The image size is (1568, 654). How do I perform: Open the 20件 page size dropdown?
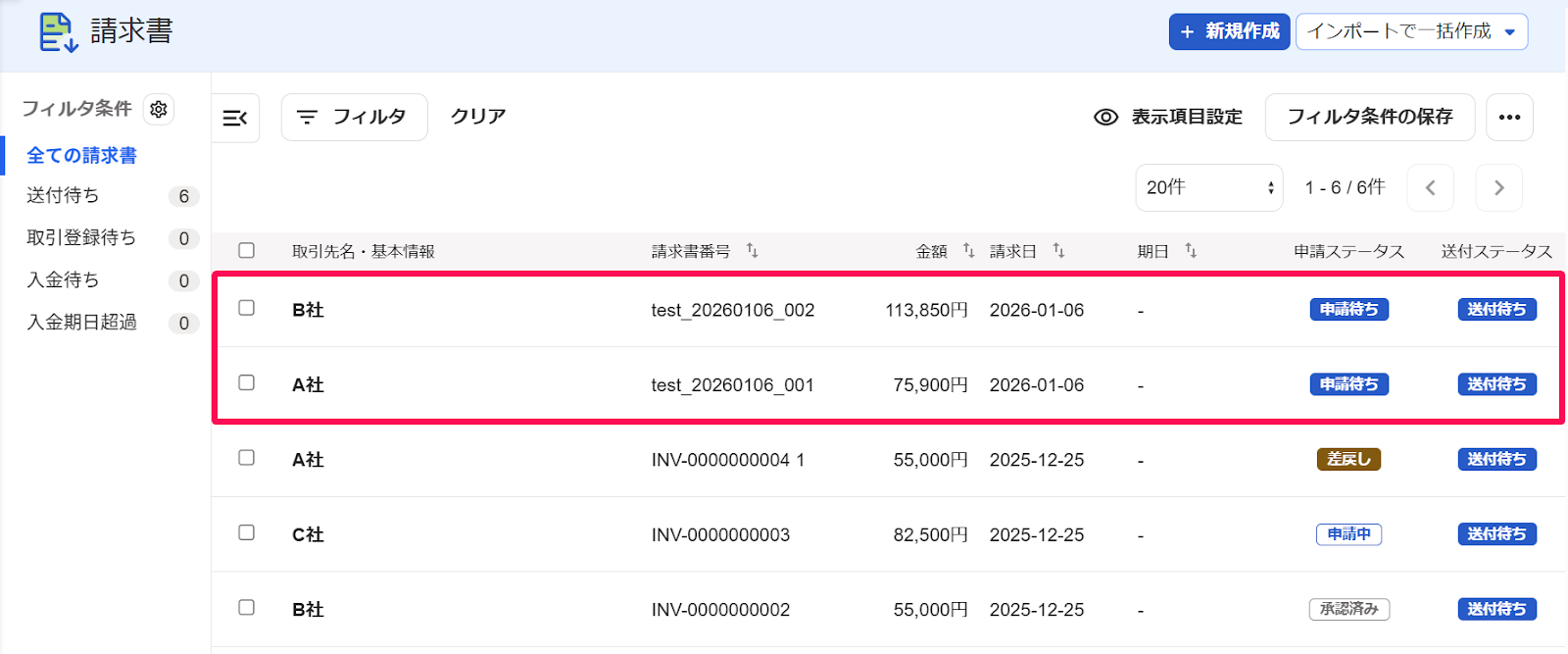[x=1209, y=187]
